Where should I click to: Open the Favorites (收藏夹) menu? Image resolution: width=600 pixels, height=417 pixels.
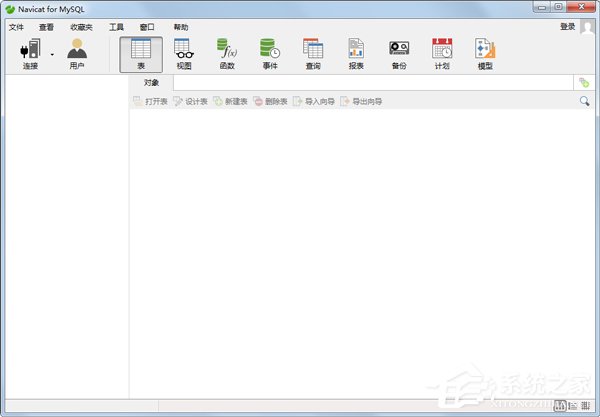tap(81, 27)
